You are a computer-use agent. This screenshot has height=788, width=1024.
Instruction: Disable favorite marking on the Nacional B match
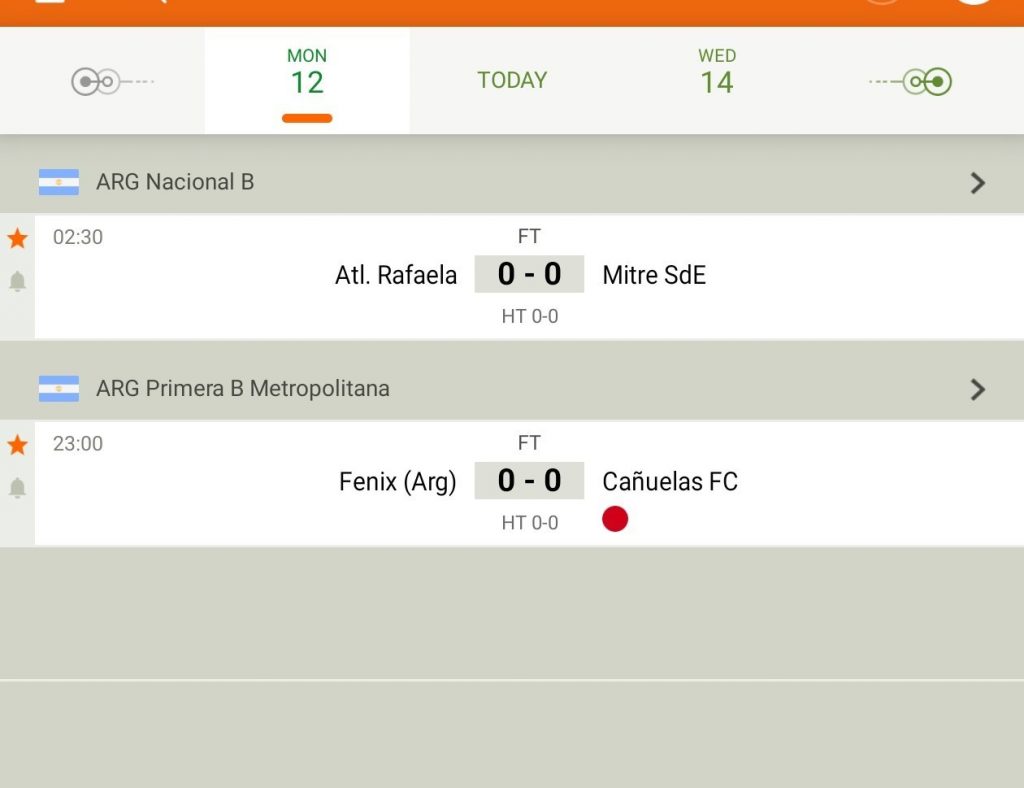[x=18, y=237]
